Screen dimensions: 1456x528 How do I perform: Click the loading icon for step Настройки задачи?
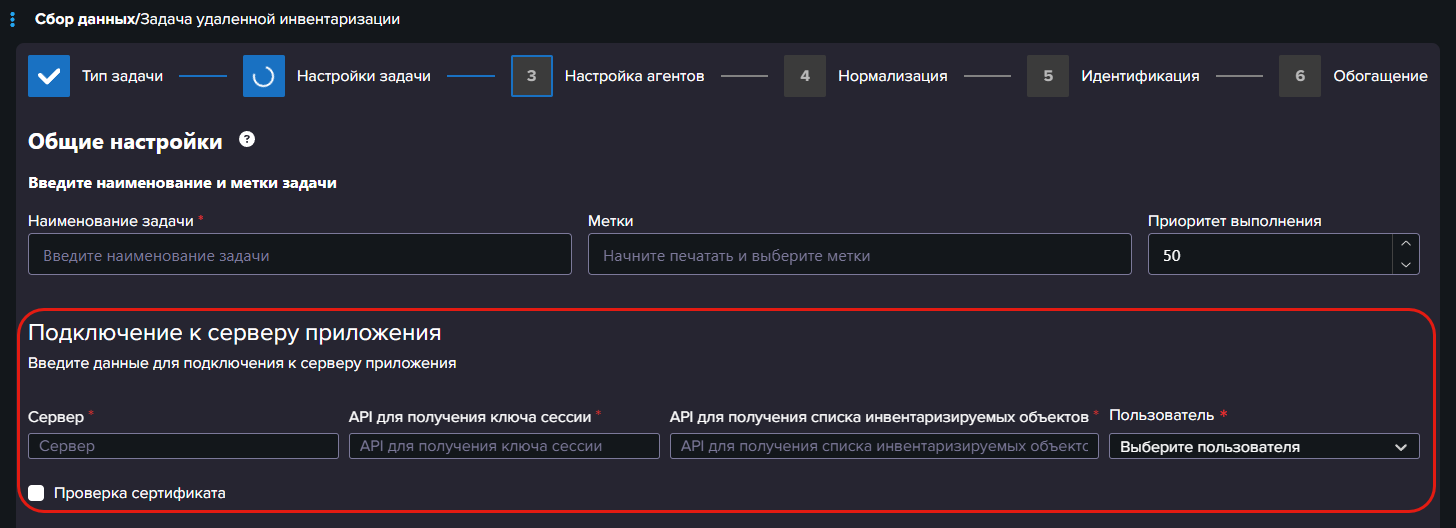(264, 76)
